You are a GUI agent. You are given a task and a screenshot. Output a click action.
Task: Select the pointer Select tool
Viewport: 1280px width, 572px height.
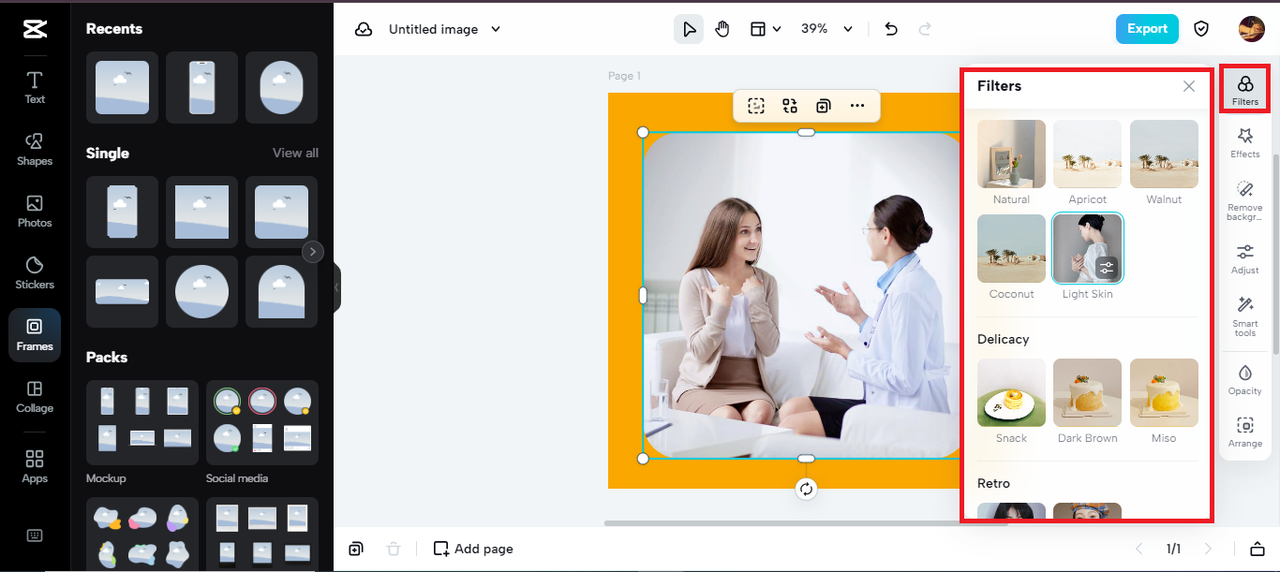[689, 29]
